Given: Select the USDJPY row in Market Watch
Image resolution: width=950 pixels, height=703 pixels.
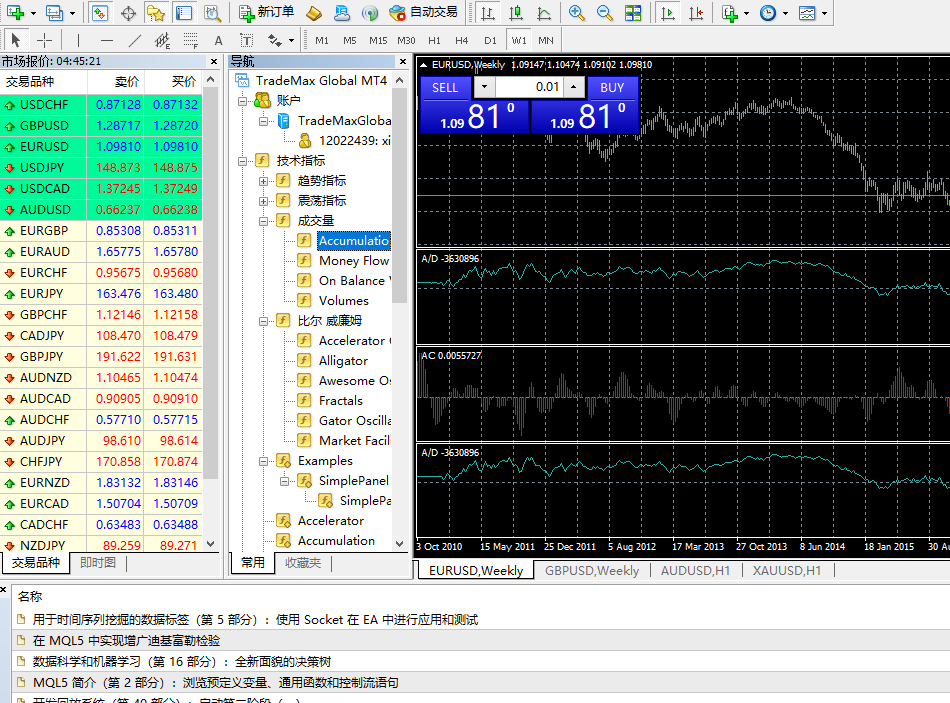Looking at the screenshot, I should click(101, 167).
